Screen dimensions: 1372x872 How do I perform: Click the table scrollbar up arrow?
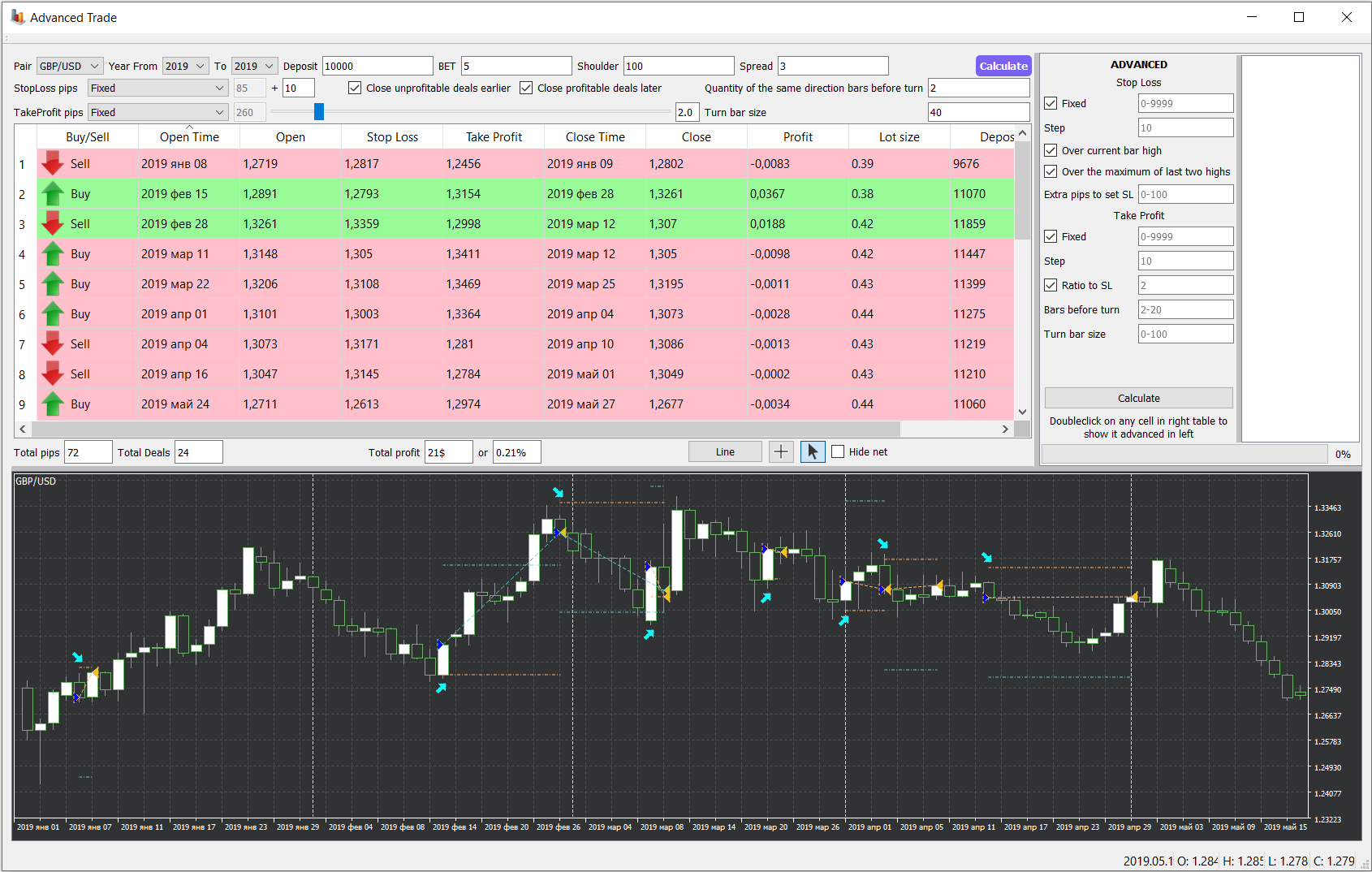[x=1022, y=133]
